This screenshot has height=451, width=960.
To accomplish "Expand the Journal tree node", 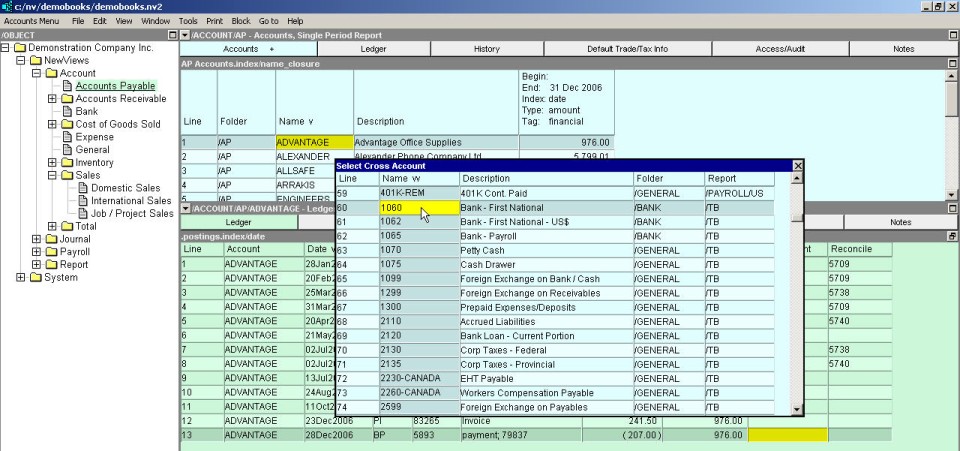I will 37,239.
